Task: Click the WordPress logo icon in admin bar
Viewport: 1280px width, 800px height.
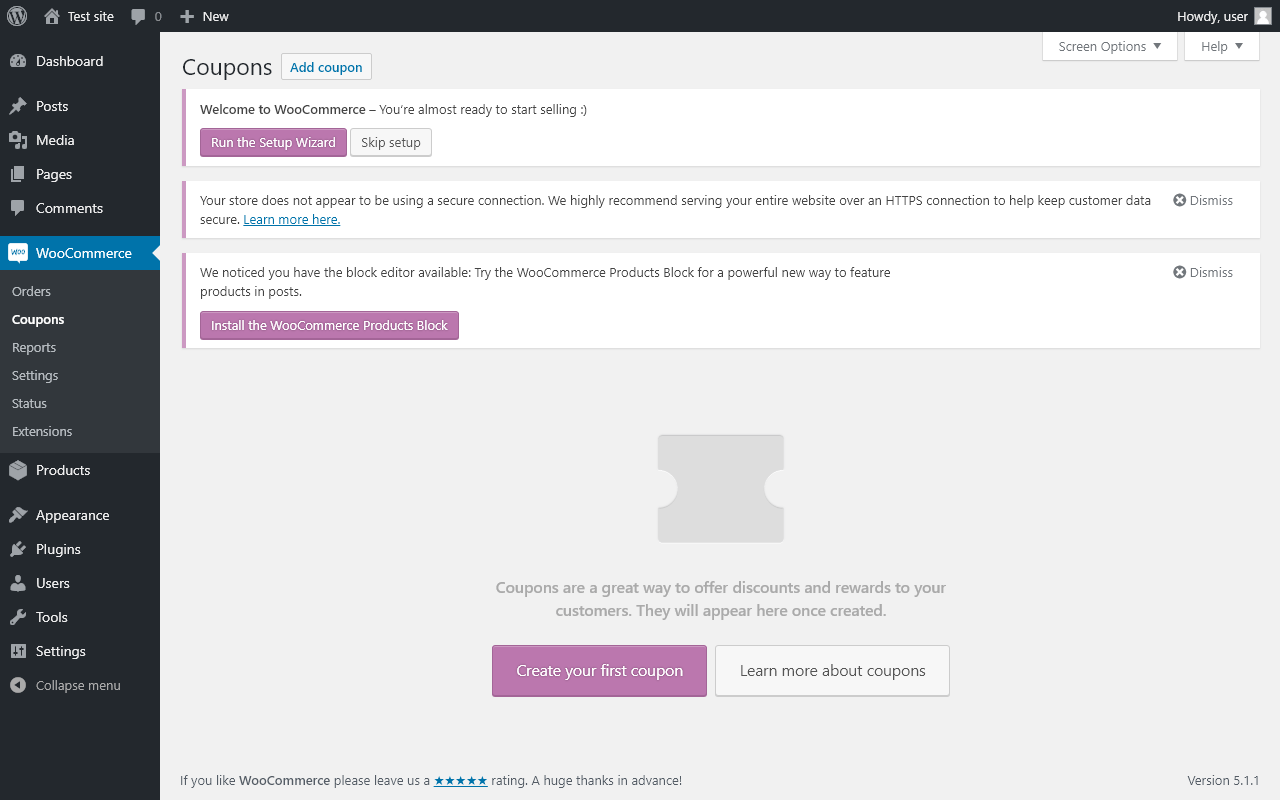Action: (x=17, y=16)
